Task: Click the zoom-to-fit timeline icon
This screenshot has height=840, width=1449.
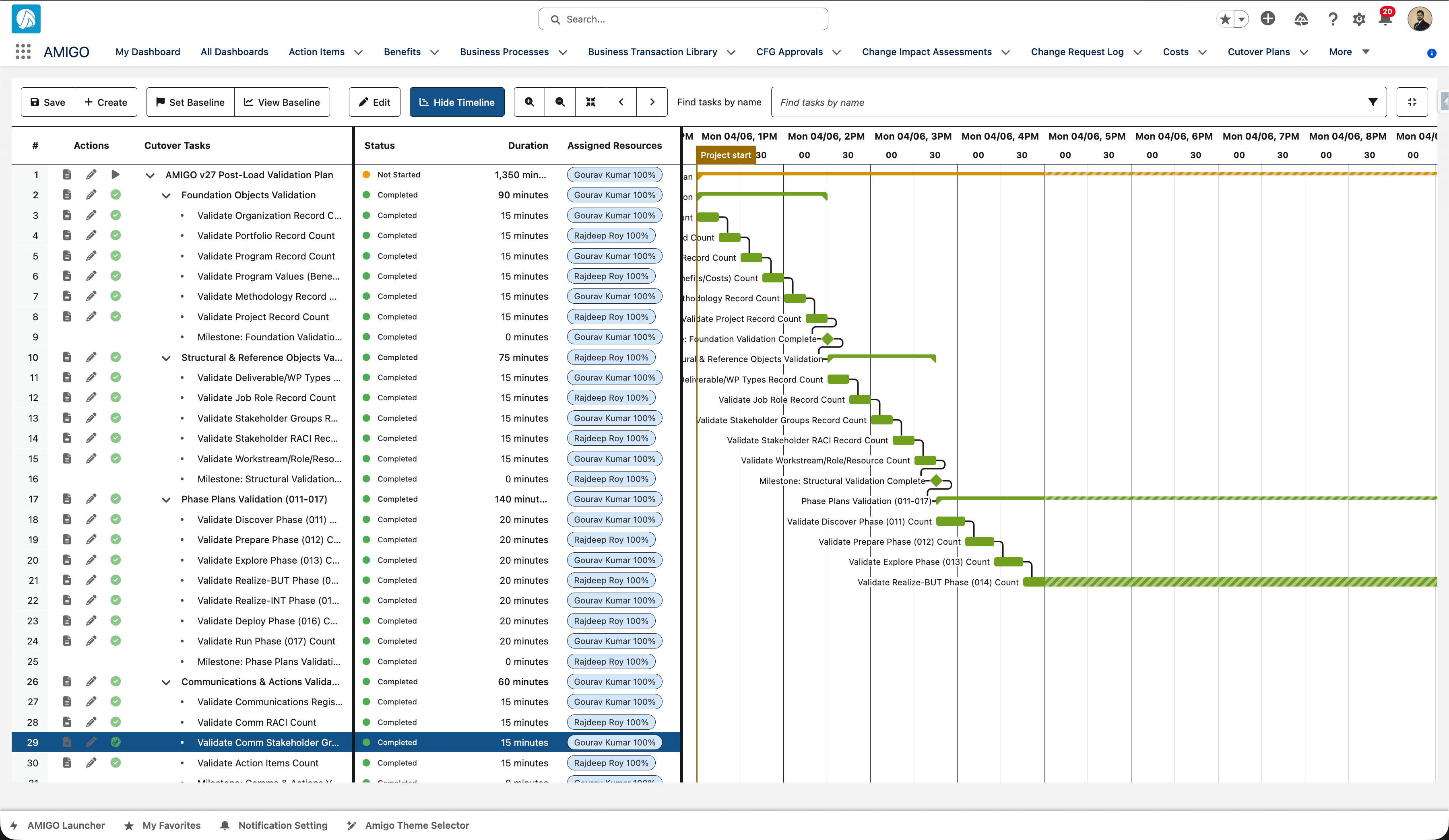Action: pyautogui.click(x=590, y=102)
